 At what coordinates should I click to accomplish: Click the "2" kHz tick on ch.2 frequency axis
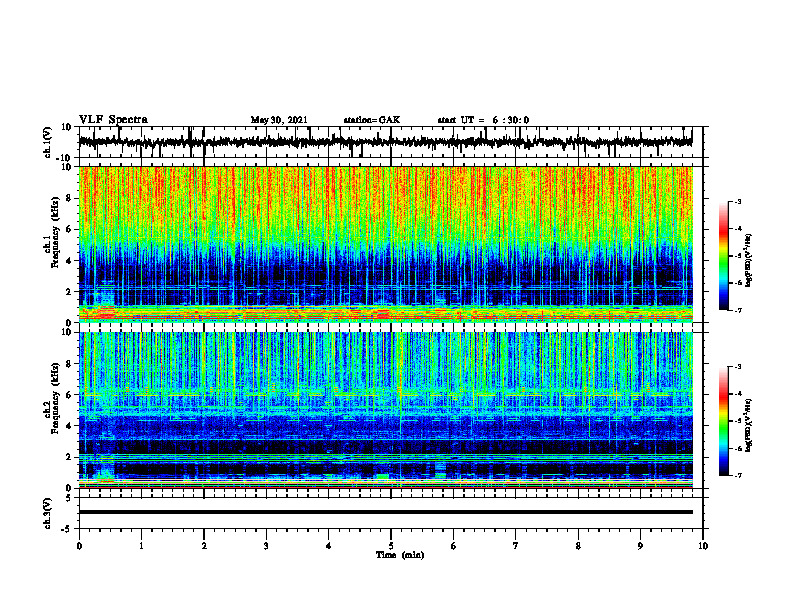point(69,457)
